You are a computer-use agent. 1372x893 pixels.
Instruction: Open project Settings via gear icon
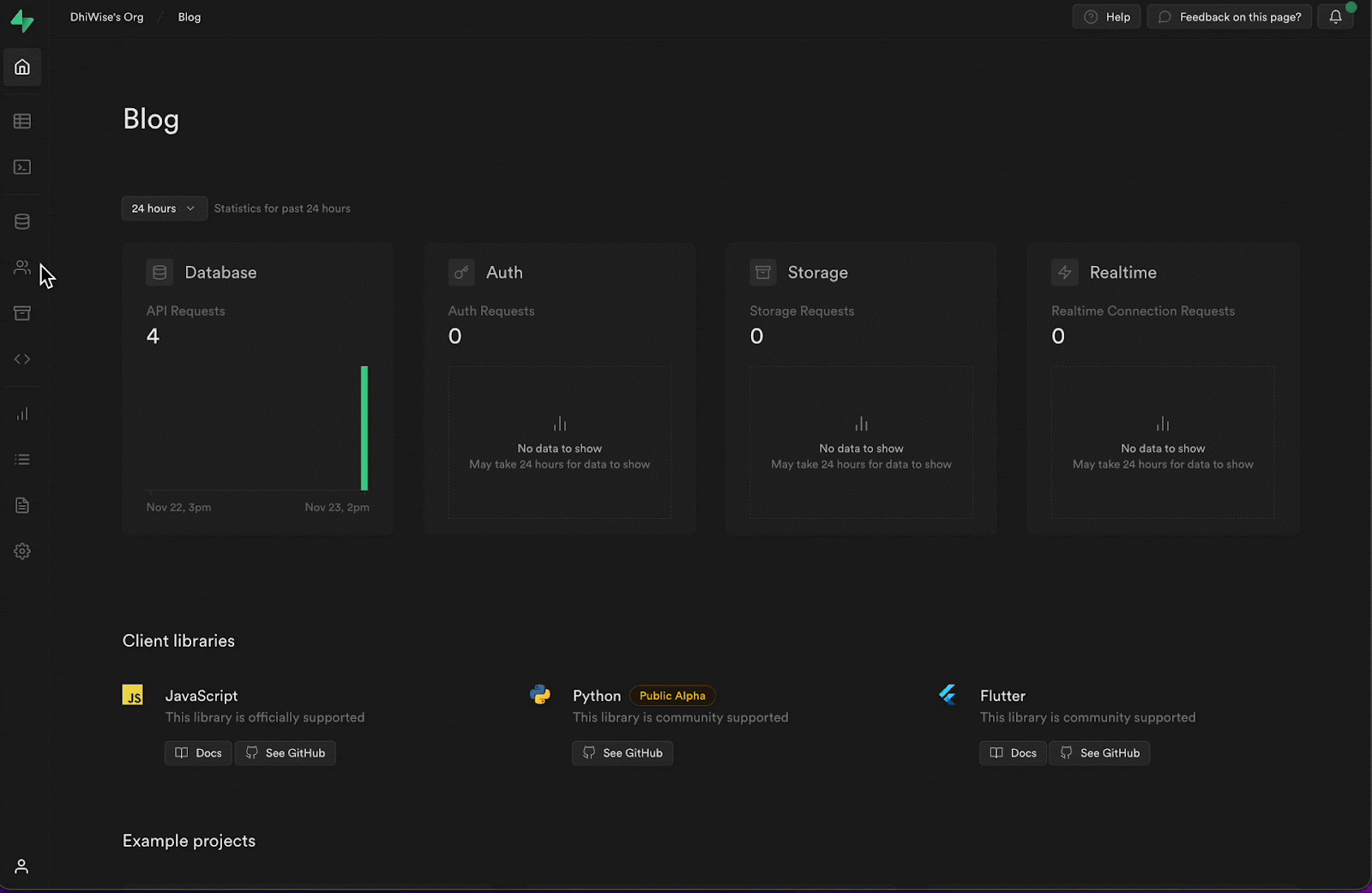pyautogui.click(x=22, y=551)
